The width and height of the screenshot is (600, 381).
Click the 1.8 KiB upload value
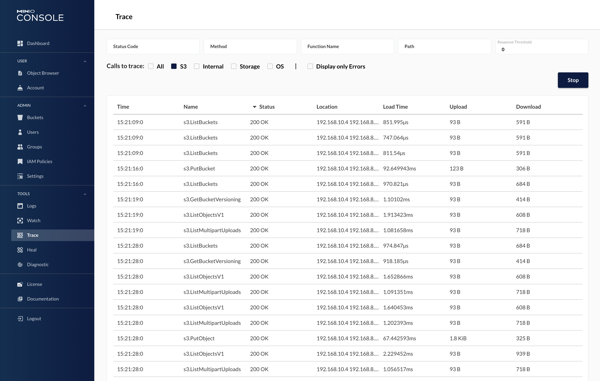(x=458, y=338)
